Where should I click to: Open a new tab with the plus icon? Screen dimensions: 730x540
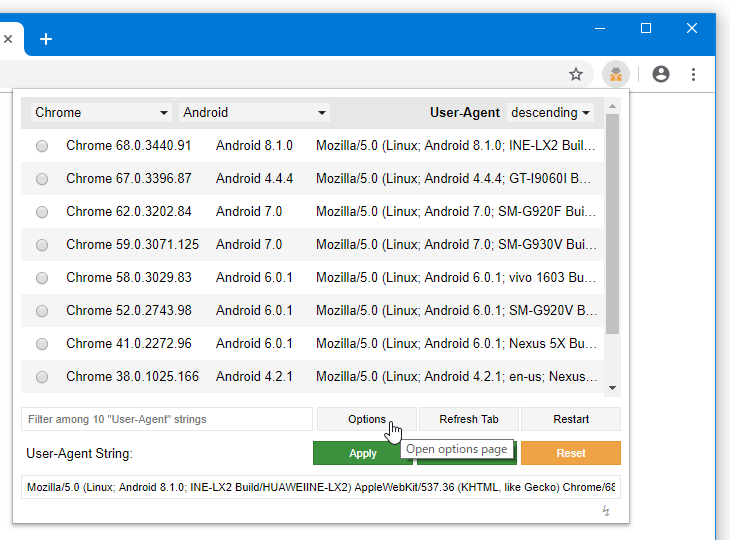(x=46, y=39)
